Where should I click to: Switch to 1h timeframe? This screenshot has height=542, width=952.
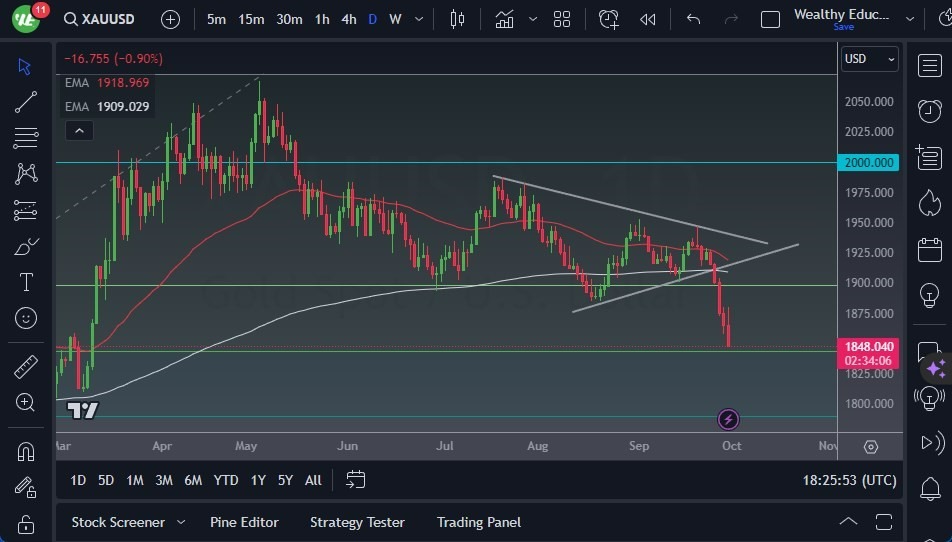point(322,19)
